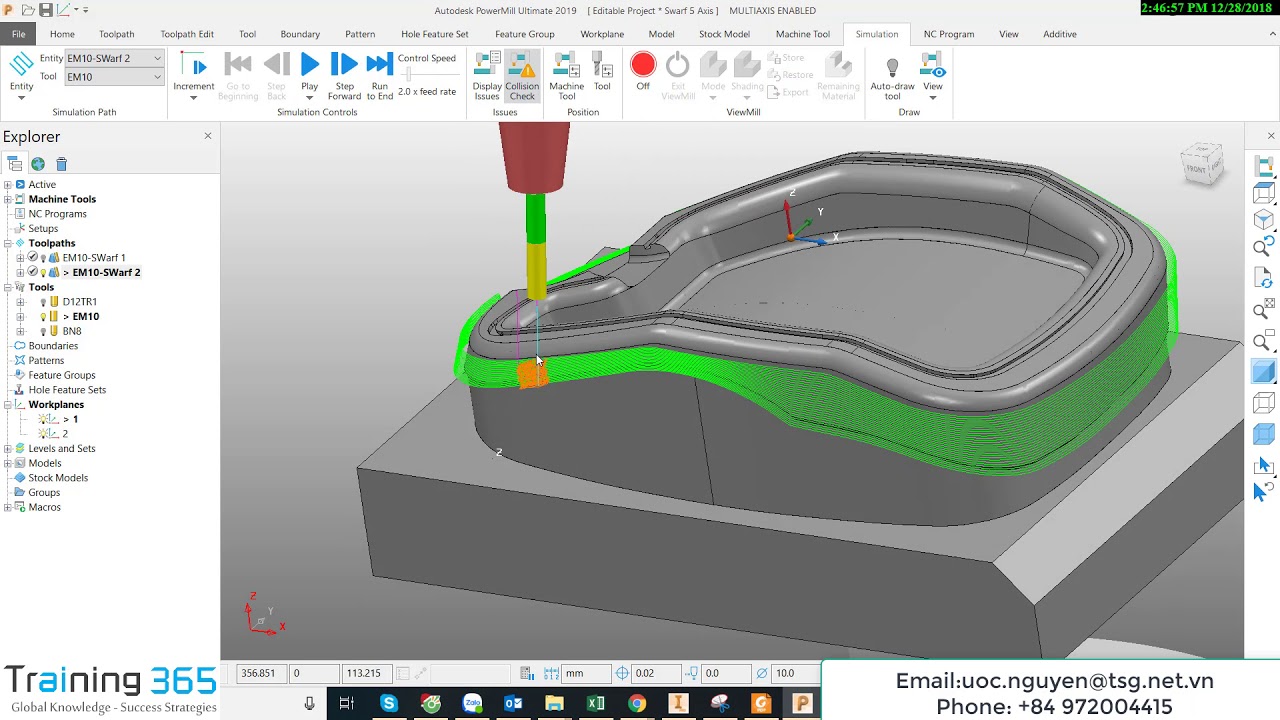The height and width of the screenshot is (720, 1280).
Task: Click the tolerance field showing 0.02
Action: pyautogui.click(x=657, y=674)
